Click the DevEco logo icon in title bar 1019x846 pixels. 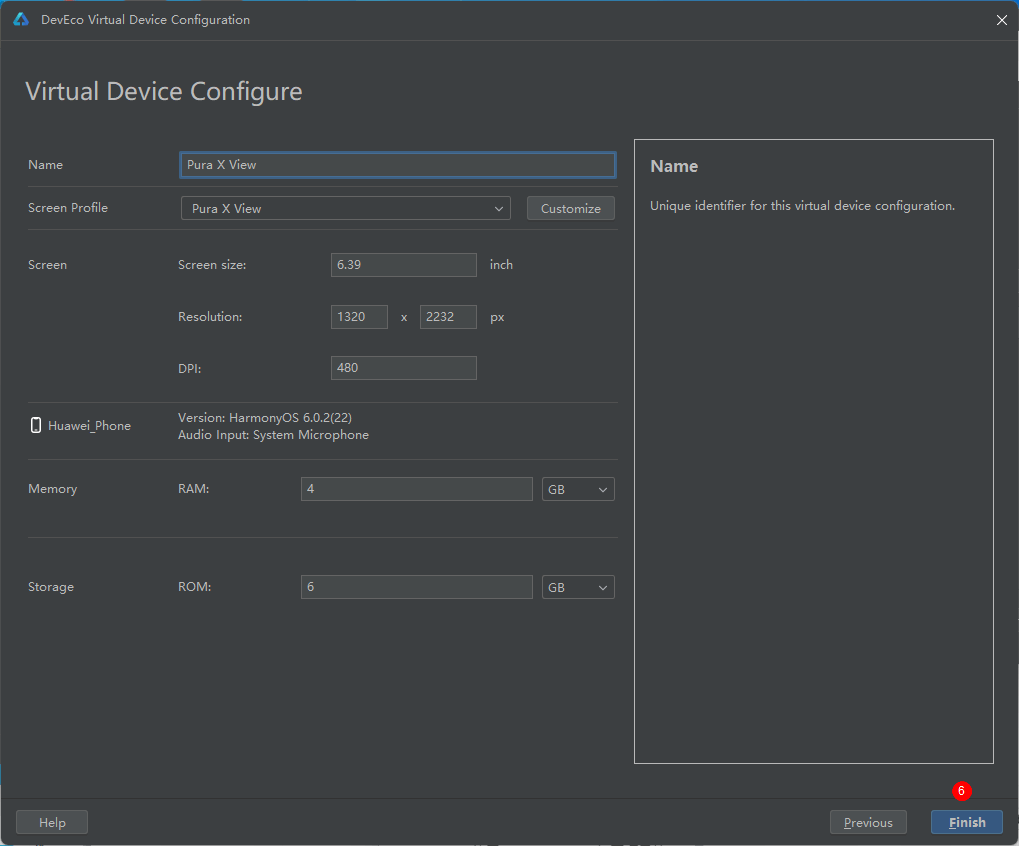click(21, 19)
